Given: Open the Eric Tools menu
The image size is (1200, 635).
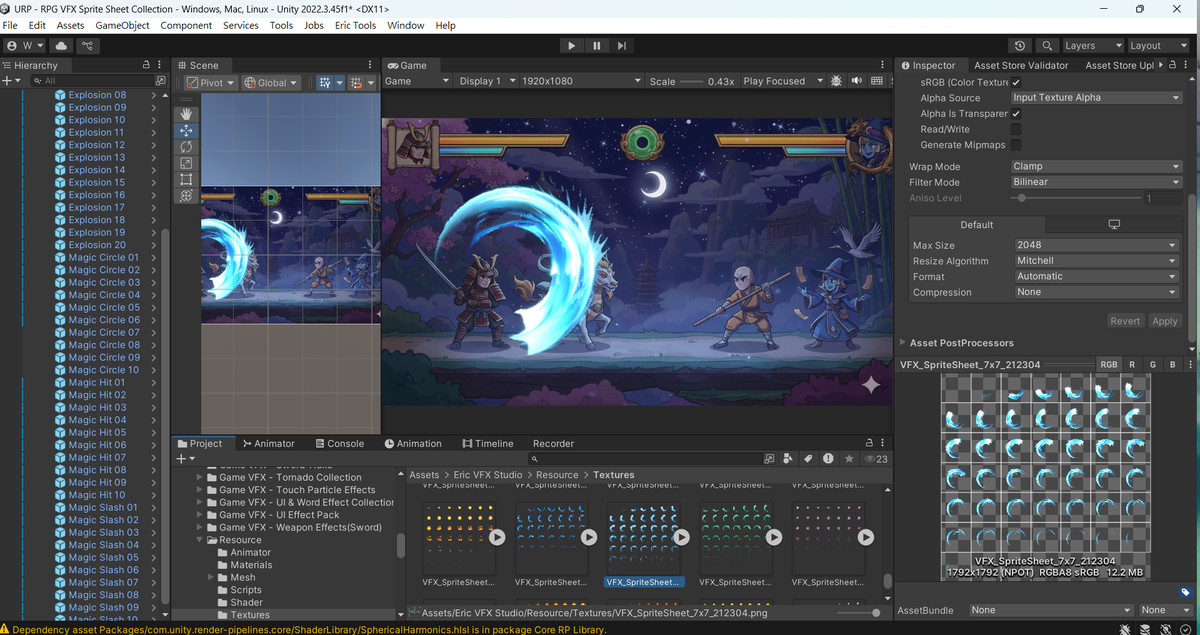Looking at the screenshot, I should coord(355,25).
